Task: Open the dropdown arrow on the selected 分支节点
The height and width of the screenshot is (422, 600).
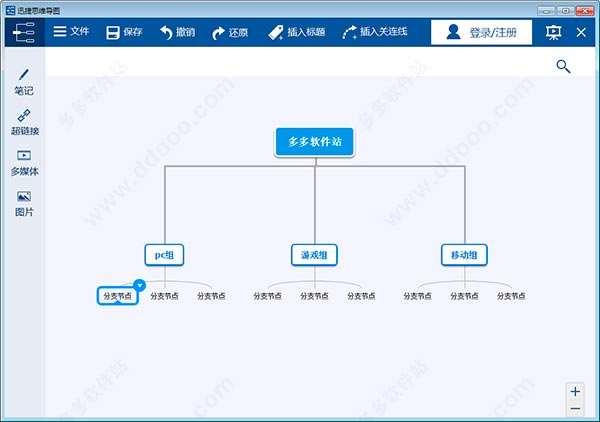Action: [x=140, y=285]
